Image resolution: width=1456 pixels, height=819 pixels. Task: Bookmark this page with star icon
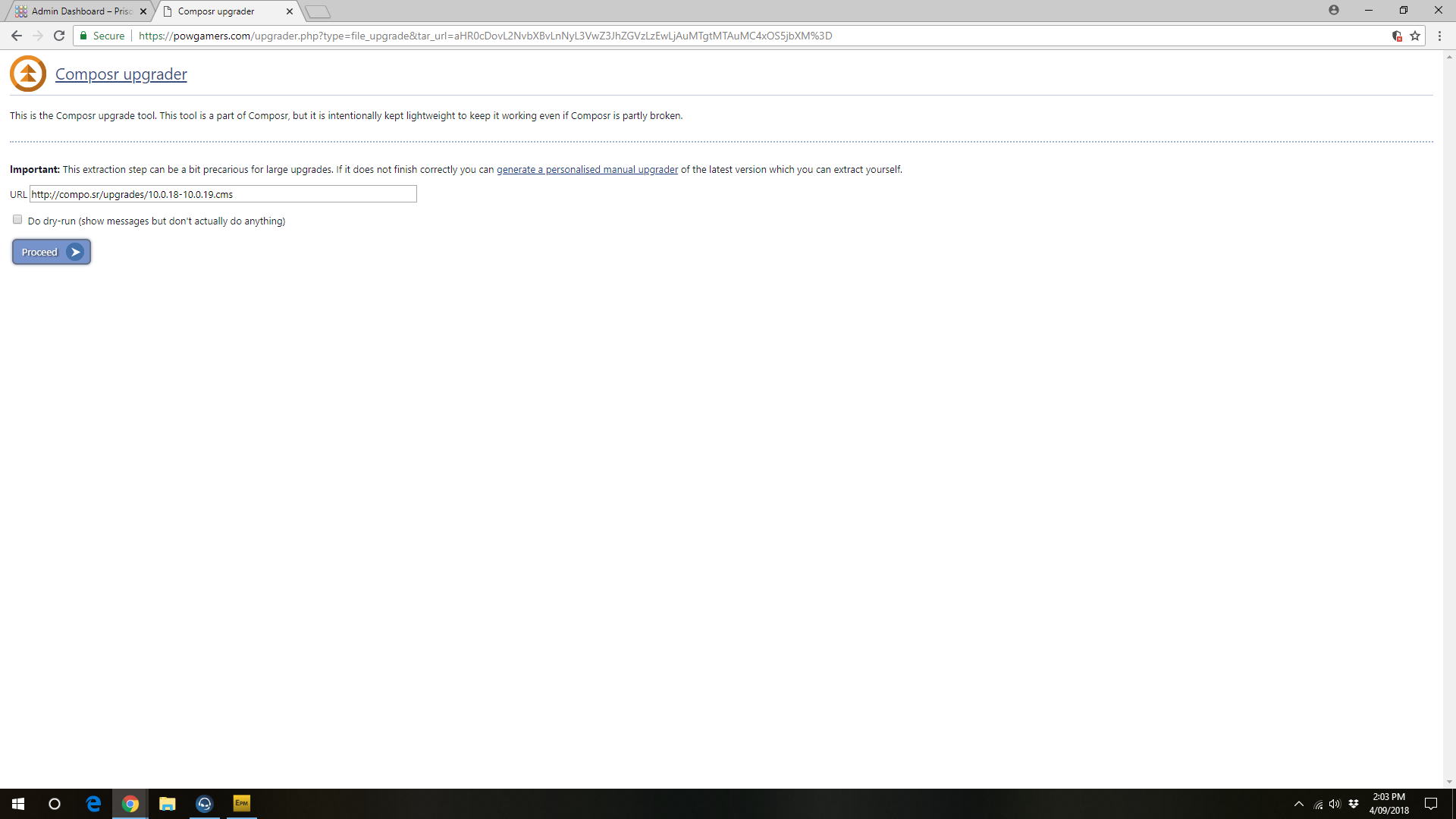(1415, 36)
